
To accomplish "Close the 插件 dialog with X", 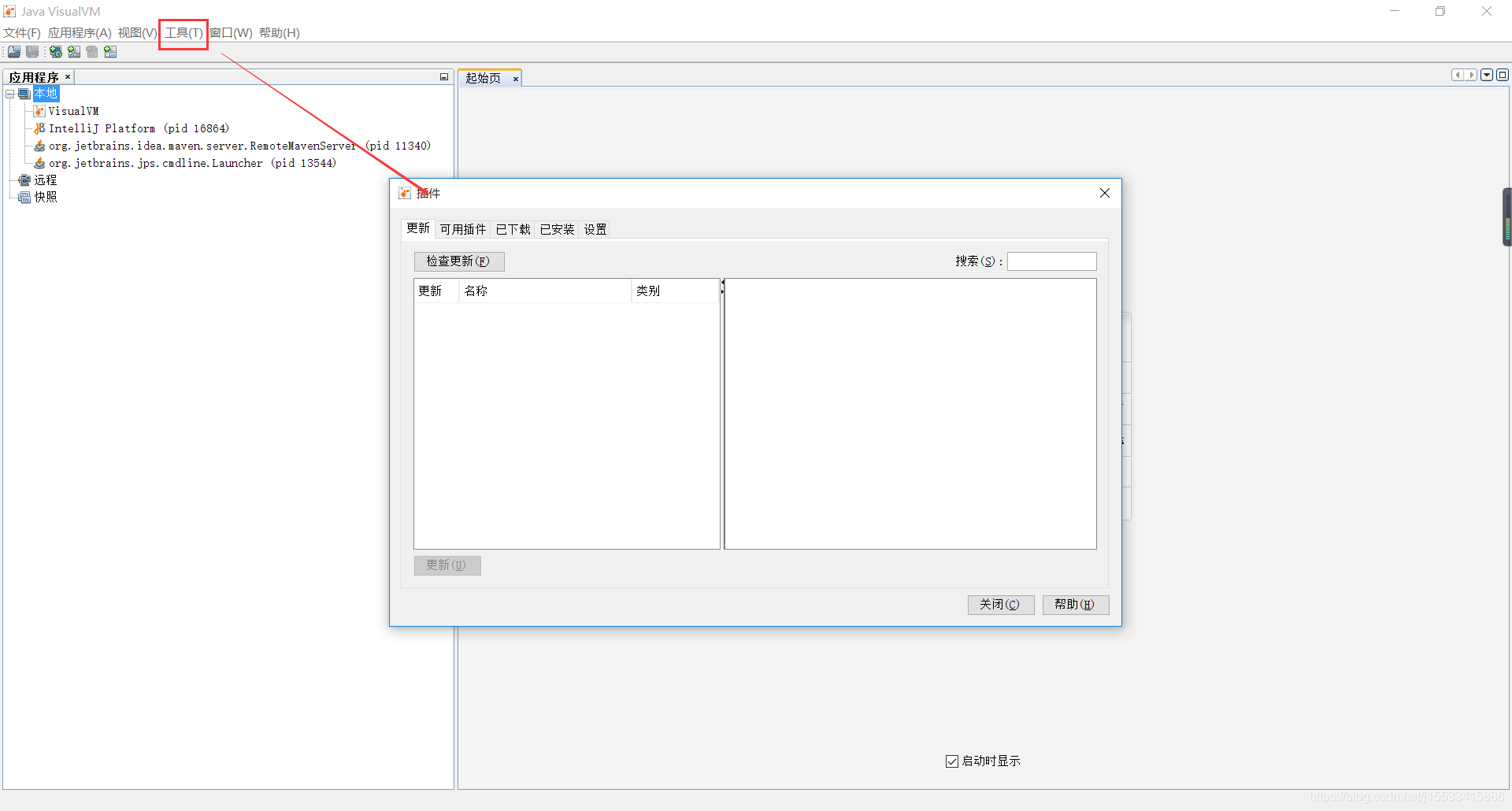I will point(1105,193).
